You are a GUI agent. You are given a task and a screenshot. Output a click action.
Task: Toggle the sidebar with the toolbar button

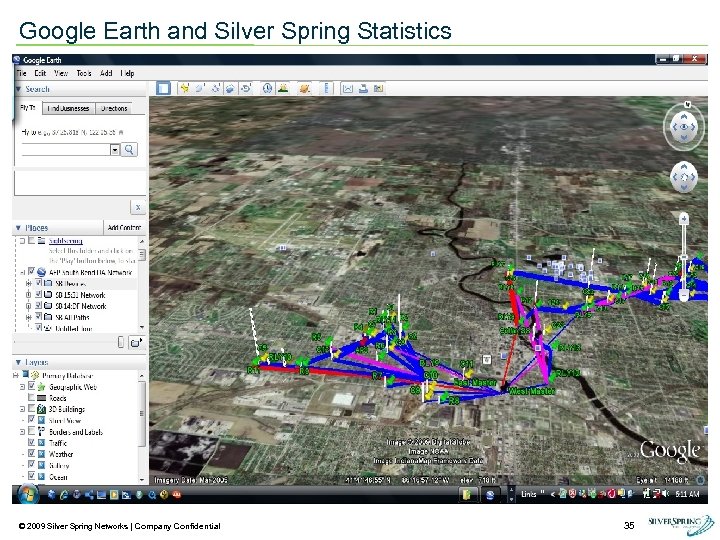pyautogui.click(x=163, y=88)
